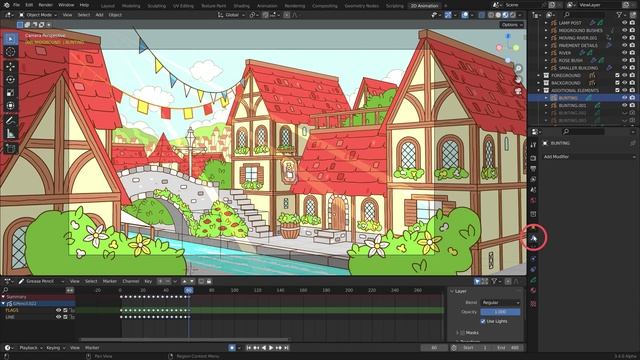Toggle camera view gizmo in viewport
This screenshot has width=640, height=360.
518,91
